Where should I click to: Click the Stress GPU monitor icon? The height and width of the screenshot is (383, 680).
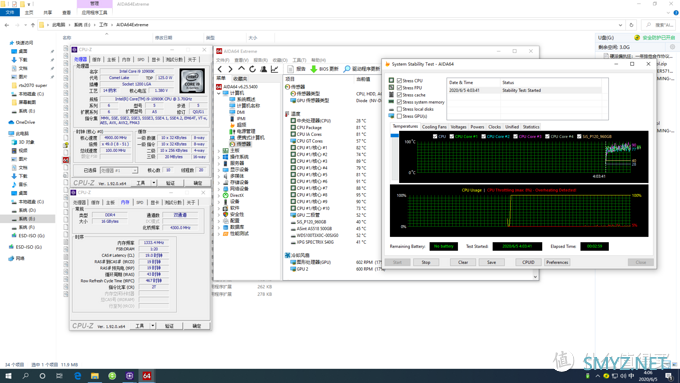pyautogui.click(x=391, y=116)
